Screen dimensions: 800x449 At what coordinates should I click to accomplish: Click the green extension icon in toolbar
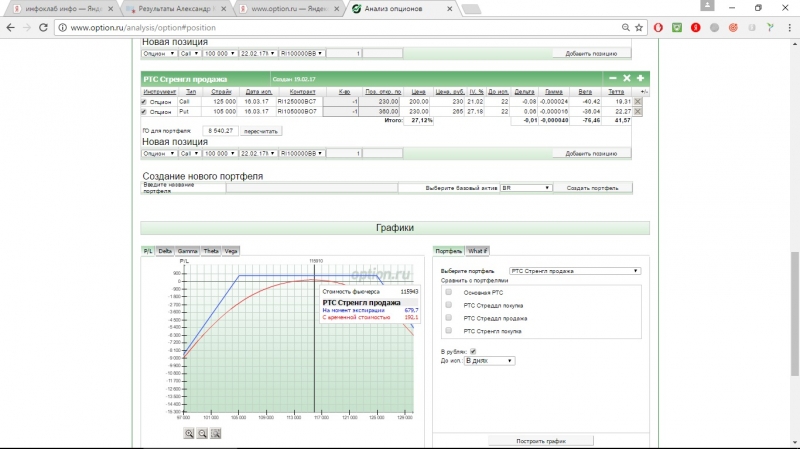(677, 28)
